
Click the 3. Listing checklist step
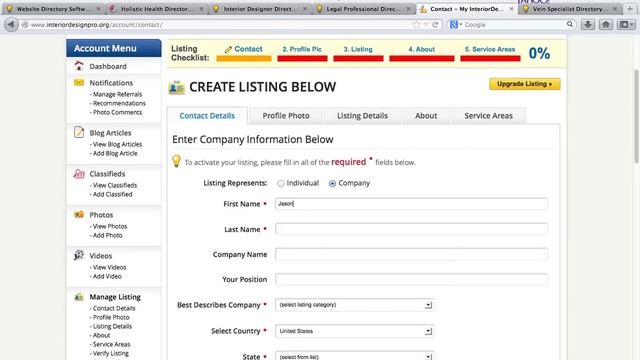[x=358, y=49]
